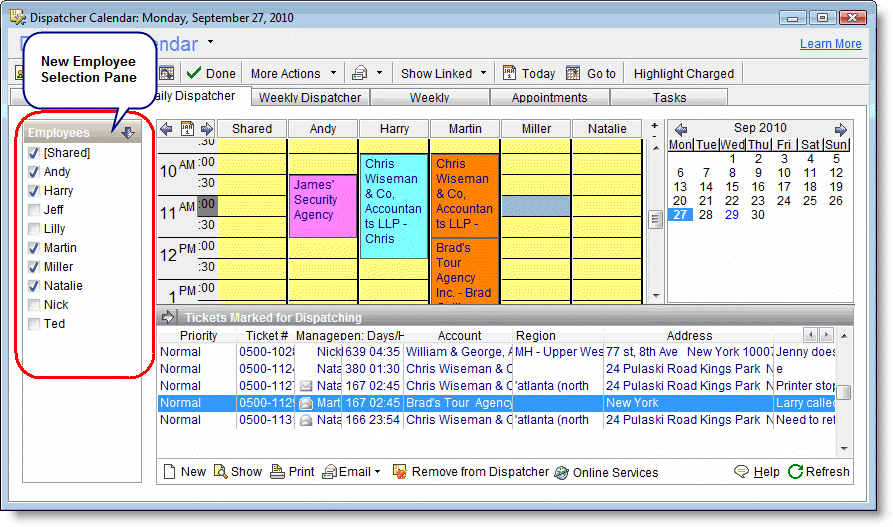Image resolution: width=893 pixels, height=527 pixels.
Task: Open date picker between day arrows
Action: click(187, 129)
